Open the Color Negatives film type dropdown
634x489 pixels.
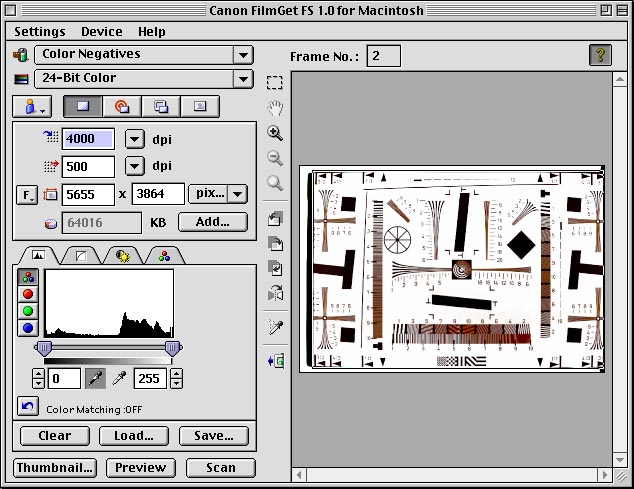point(143,55)
